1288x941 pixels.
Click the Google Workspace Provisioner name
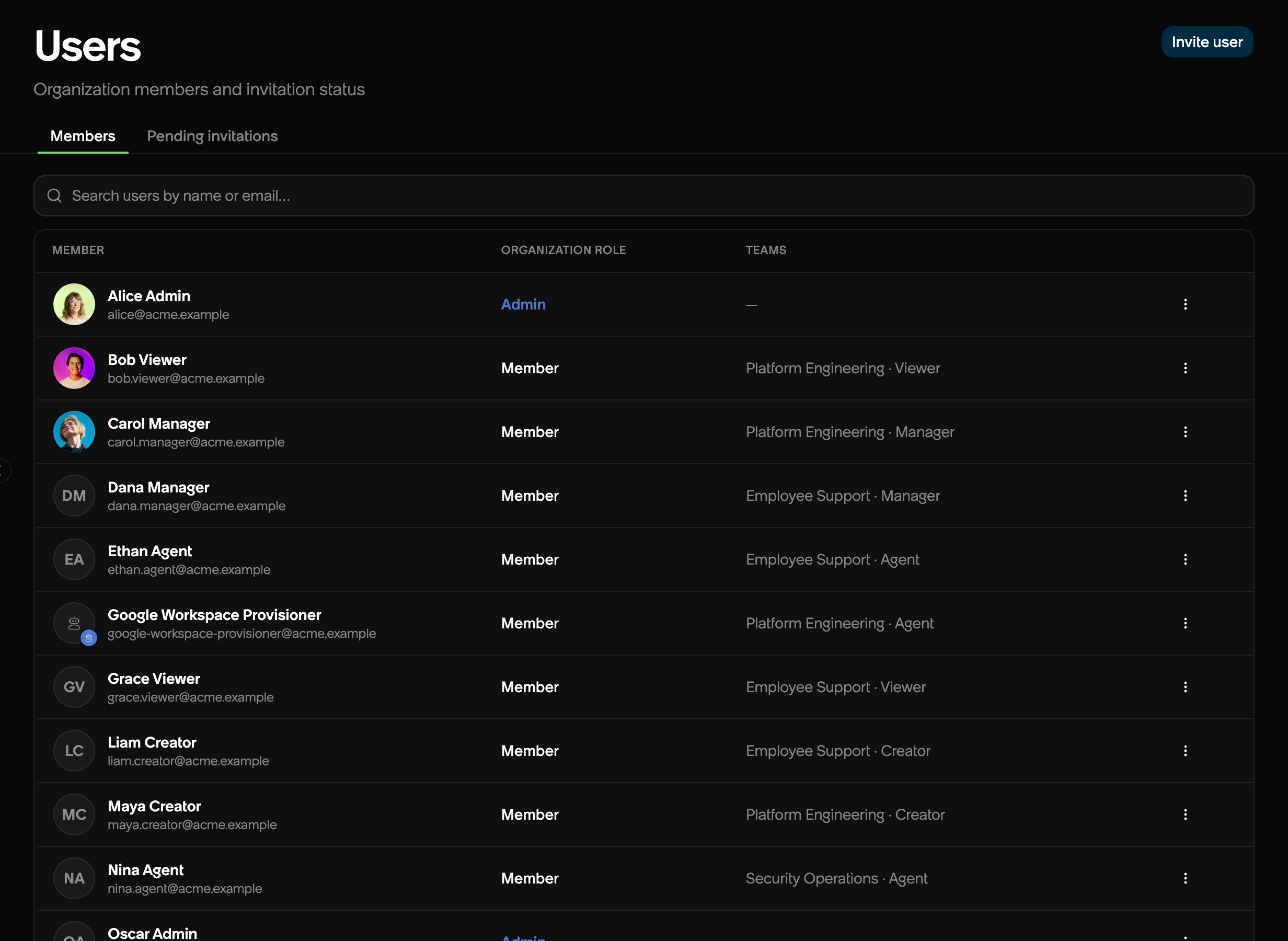pos(214,615)
